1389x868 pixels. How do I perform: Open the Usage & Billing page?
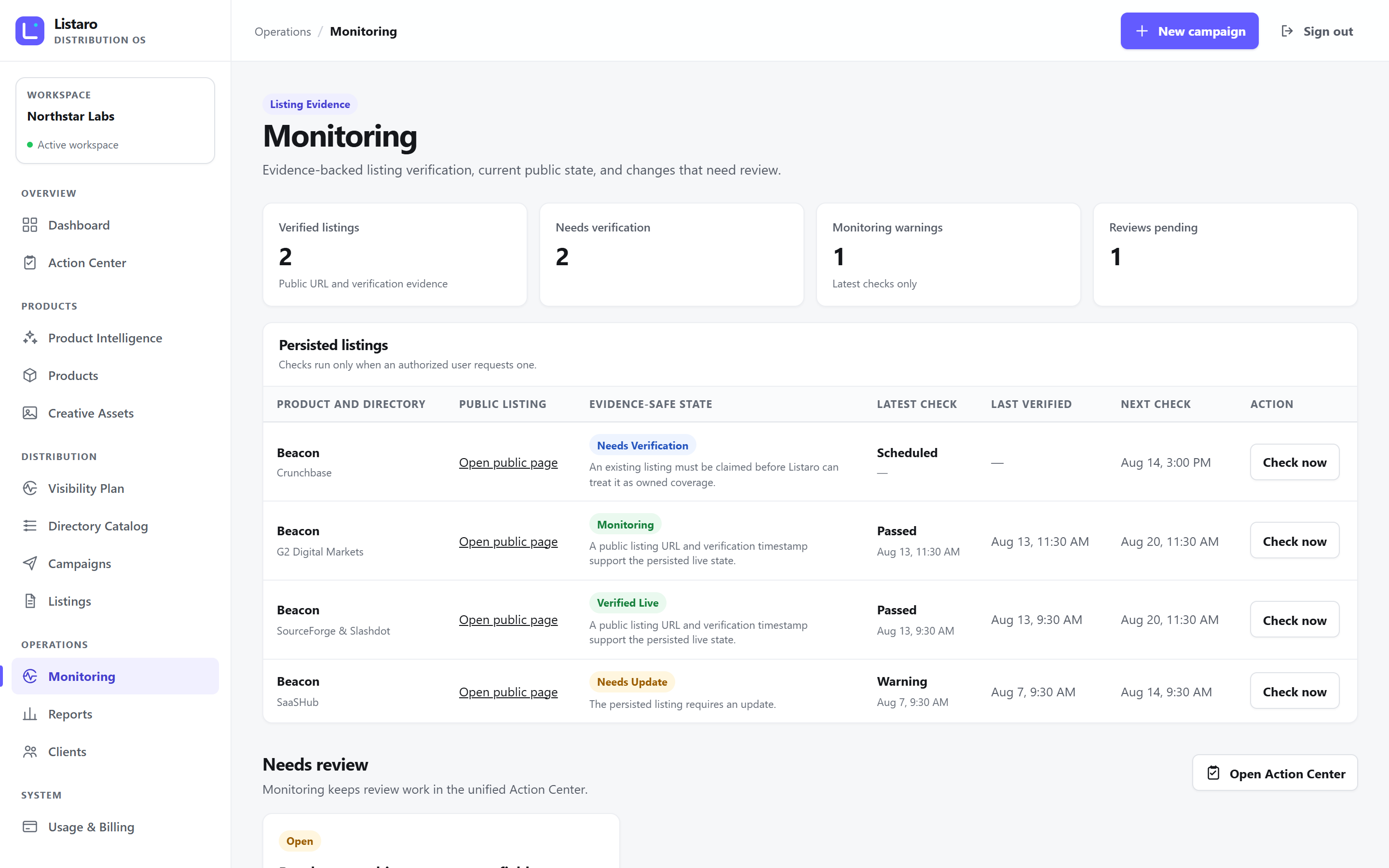[x=115, y=827]
